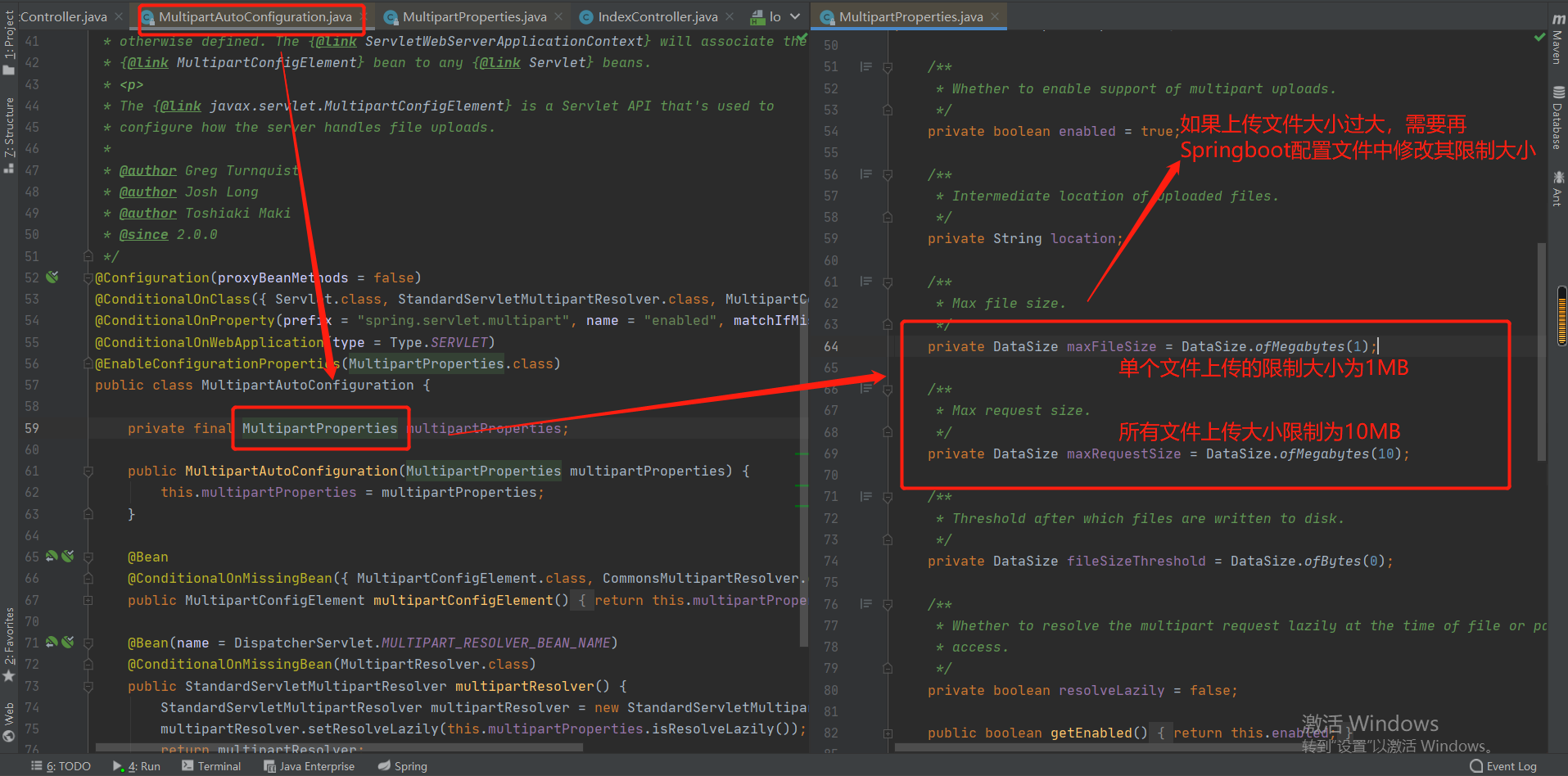Click 'resolveLazily' field name on line 80
This screenshot has width=1568, height=776.
click(1111, 690)
